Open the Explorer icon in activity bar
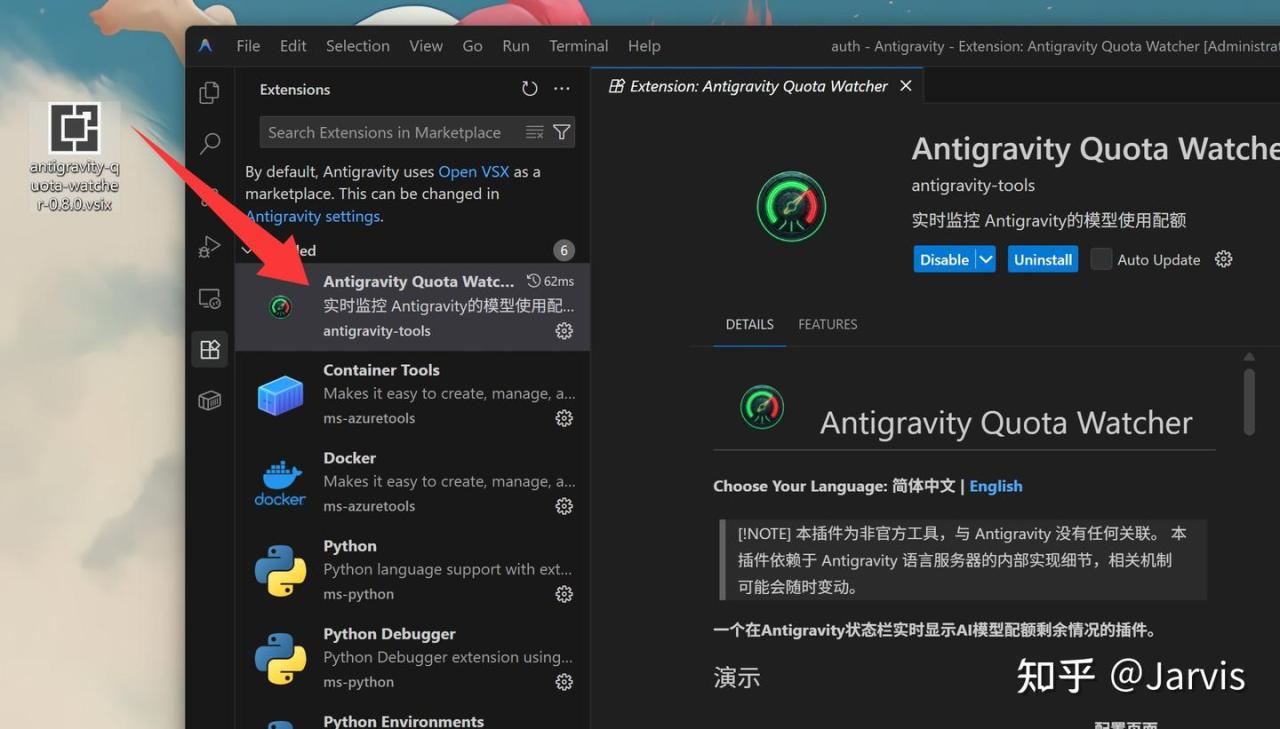Image resolution: width=1280 pixels, height=729 pixels. coord(209,93)
